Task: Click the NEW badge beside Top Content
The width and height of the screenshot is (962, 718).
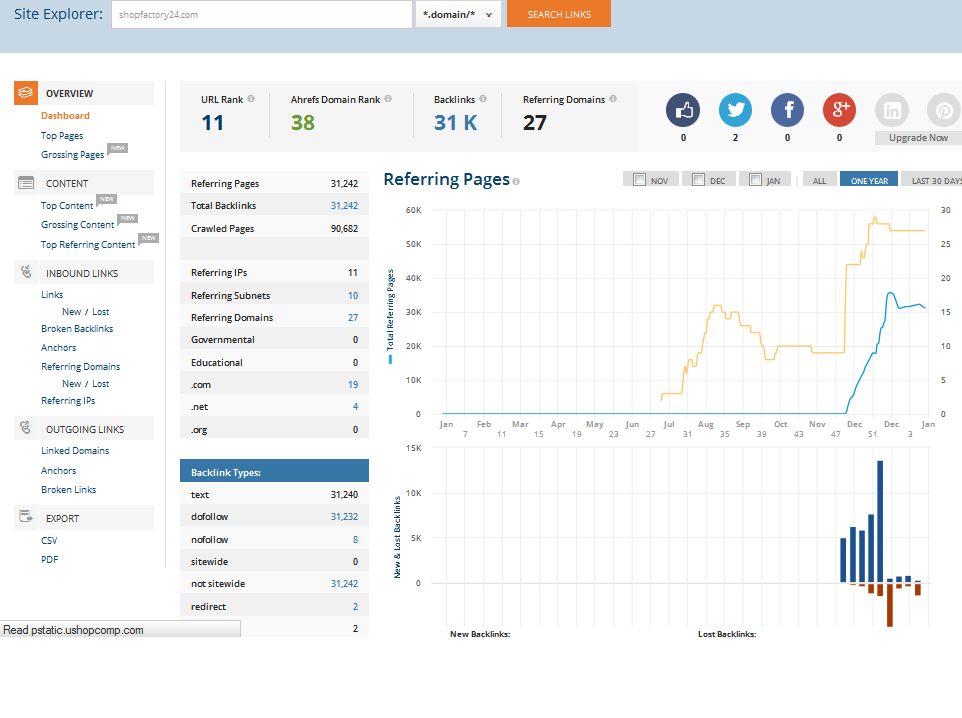Action: 107,199
